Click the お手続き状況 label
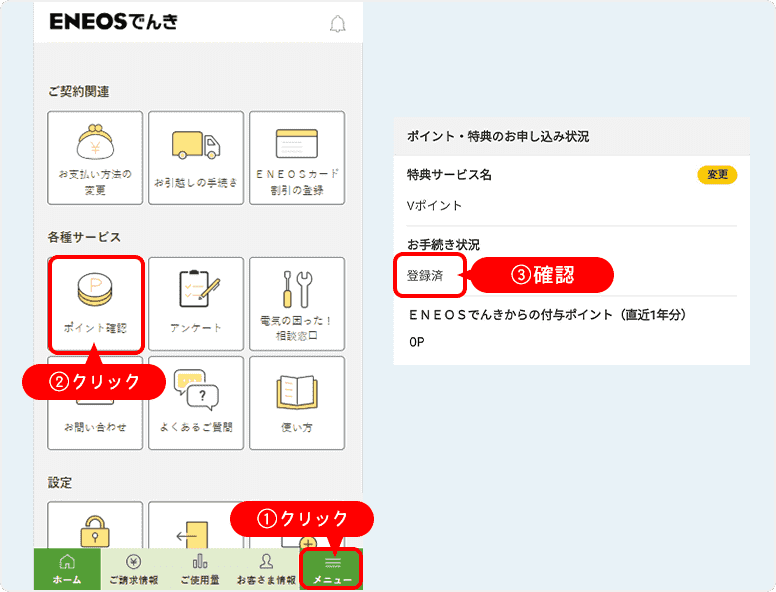Viewport: 776px width, 592px height. coord(443,245)
